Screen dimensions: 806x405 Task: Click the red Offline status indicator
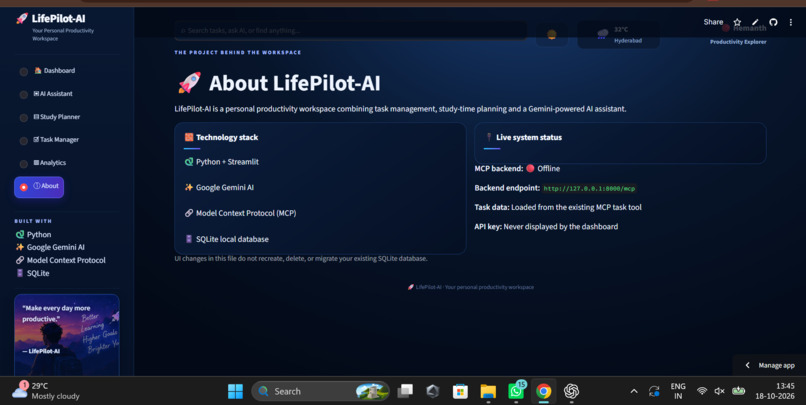click(x=530, y=169)
